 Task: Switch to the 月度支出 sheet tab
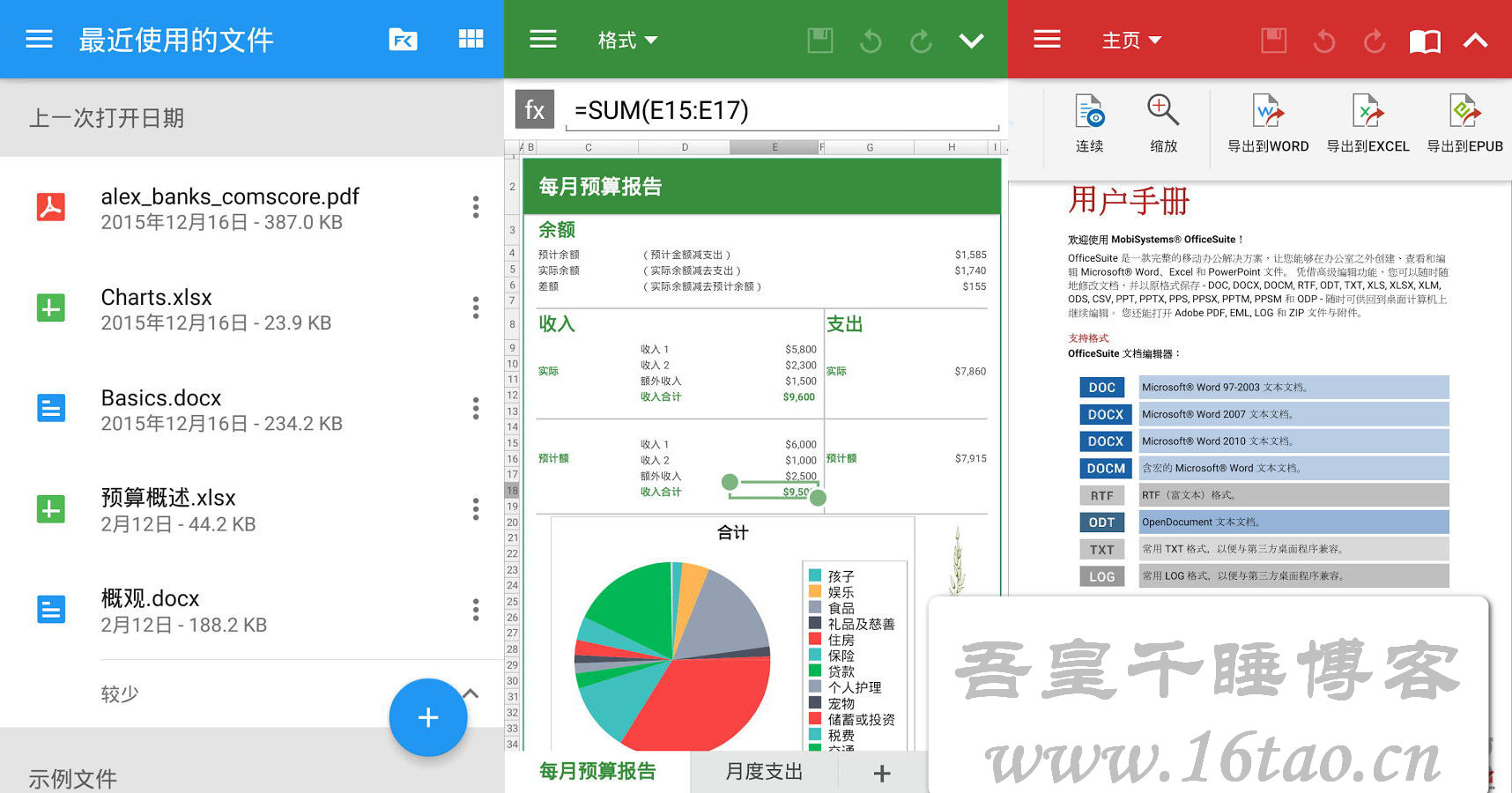point(764,772)
